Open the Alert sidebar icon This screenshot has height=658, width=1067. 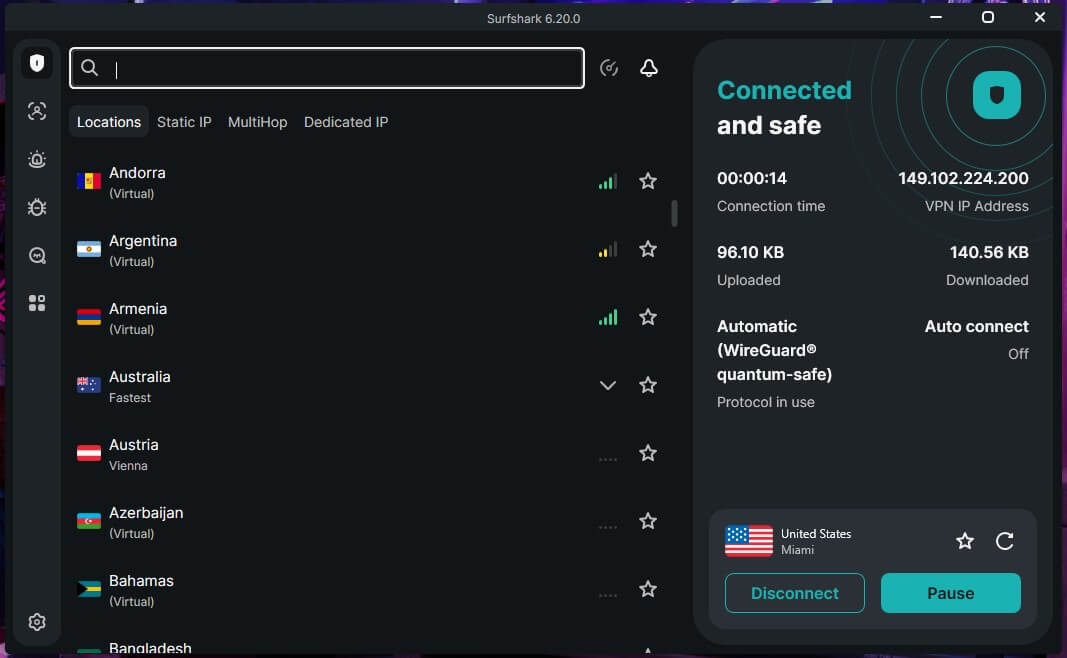(37, 159)
